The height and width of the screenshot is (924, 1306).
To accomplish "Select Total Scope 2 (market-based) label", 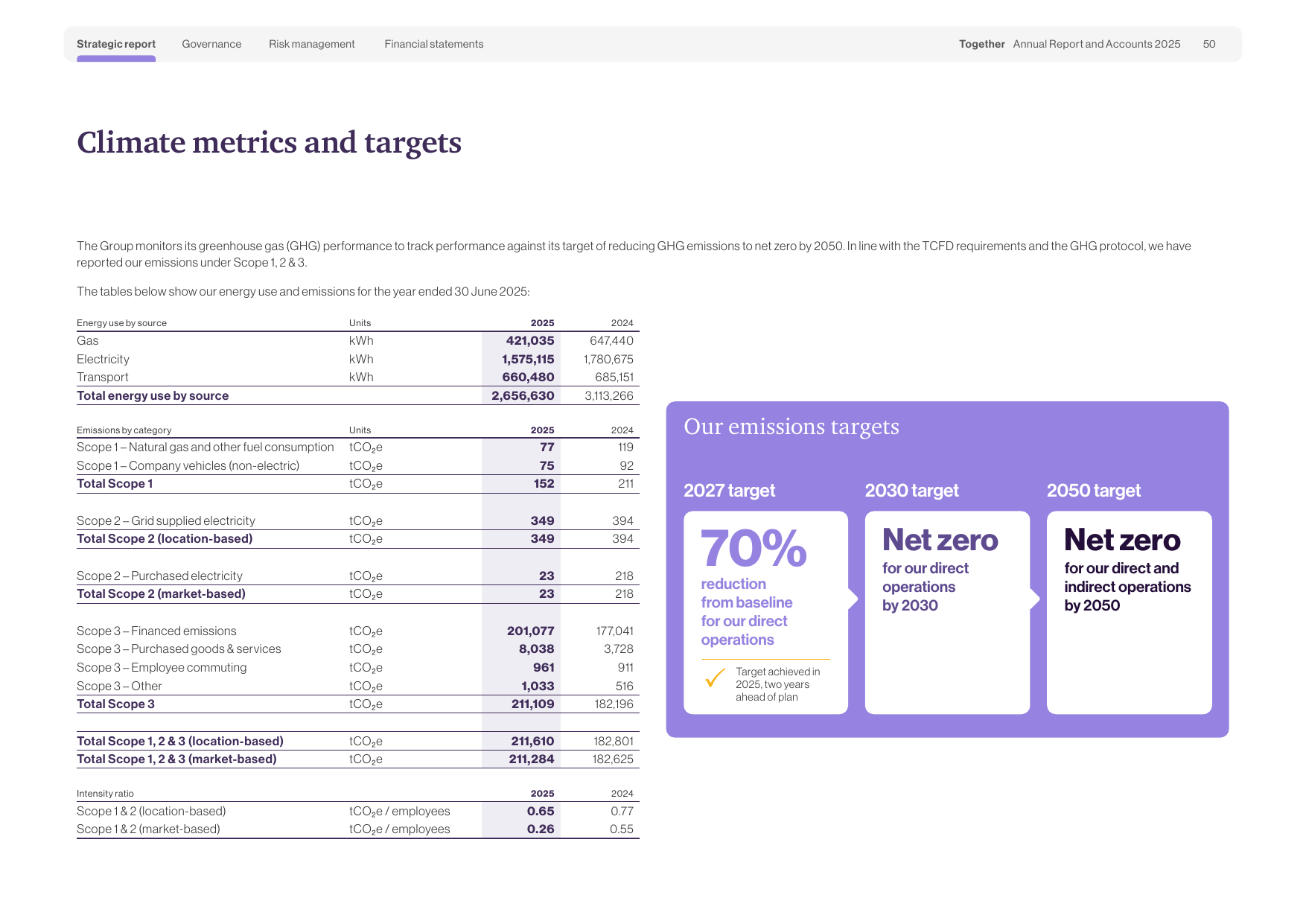I will (161, 594).
